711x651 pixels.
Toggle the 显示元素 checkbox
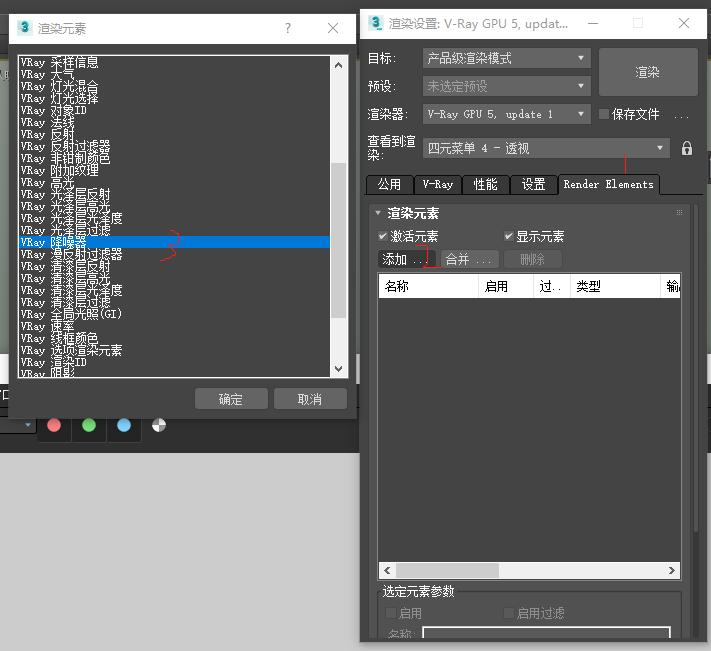click(508, 236)
